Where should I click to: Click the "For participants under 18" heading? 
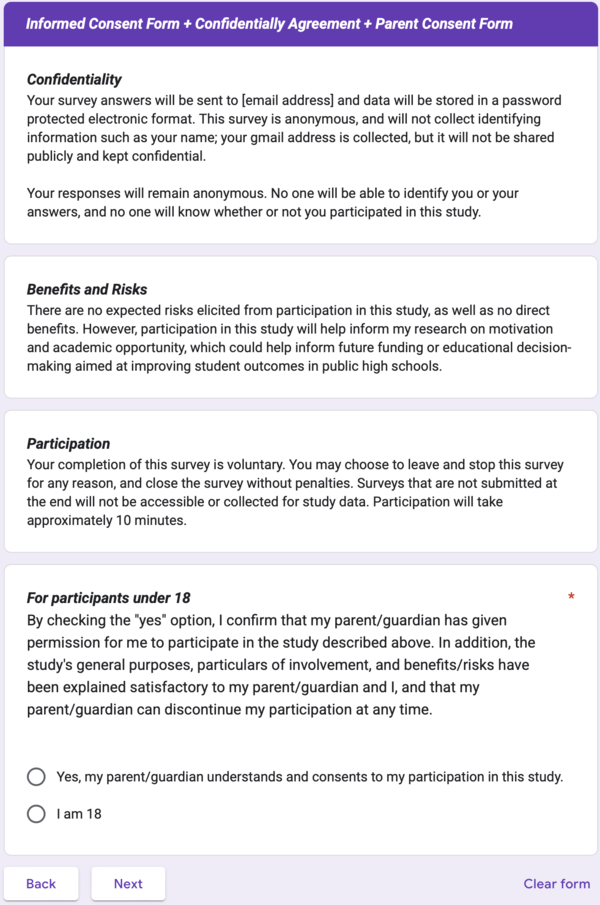pyautogui.click(x=106, y=596)
